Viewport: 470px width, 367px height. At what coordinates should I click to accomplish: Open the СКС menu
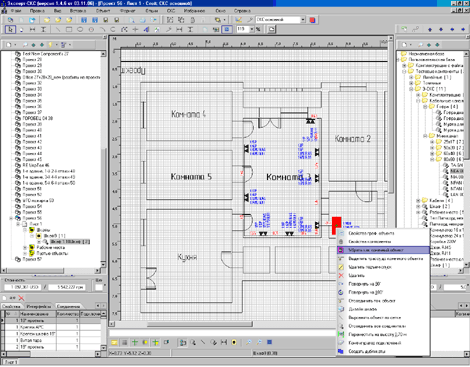[x=171, y=11]
